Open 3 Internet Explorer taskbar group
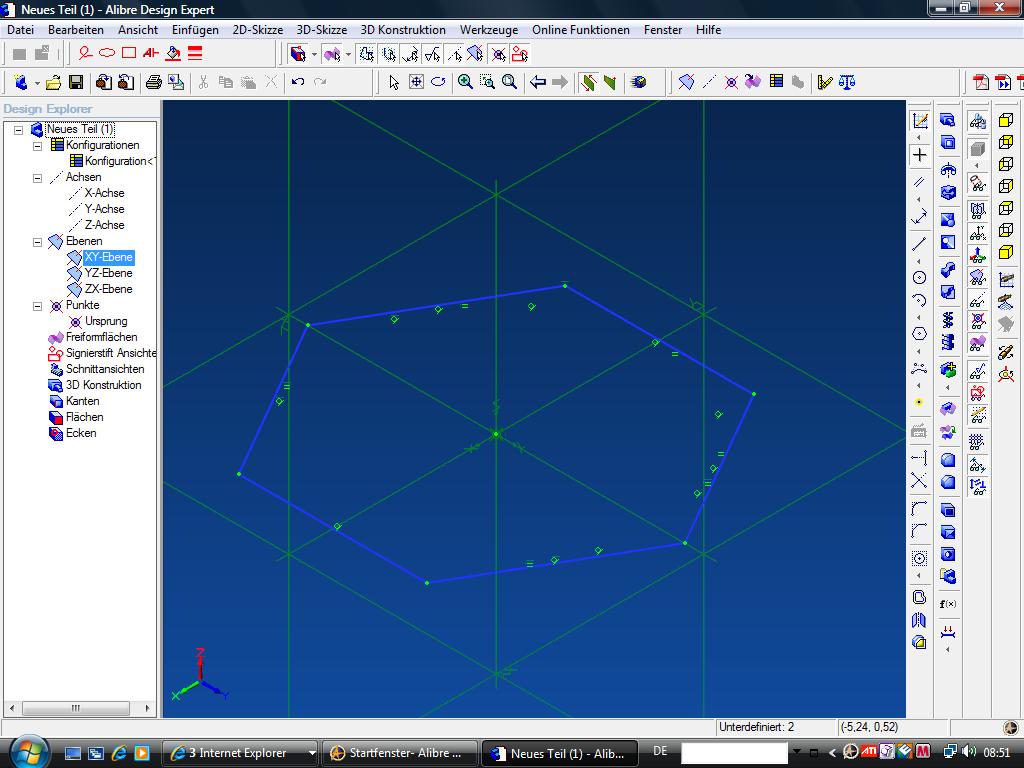The image size is (1024, 768). 239,753
